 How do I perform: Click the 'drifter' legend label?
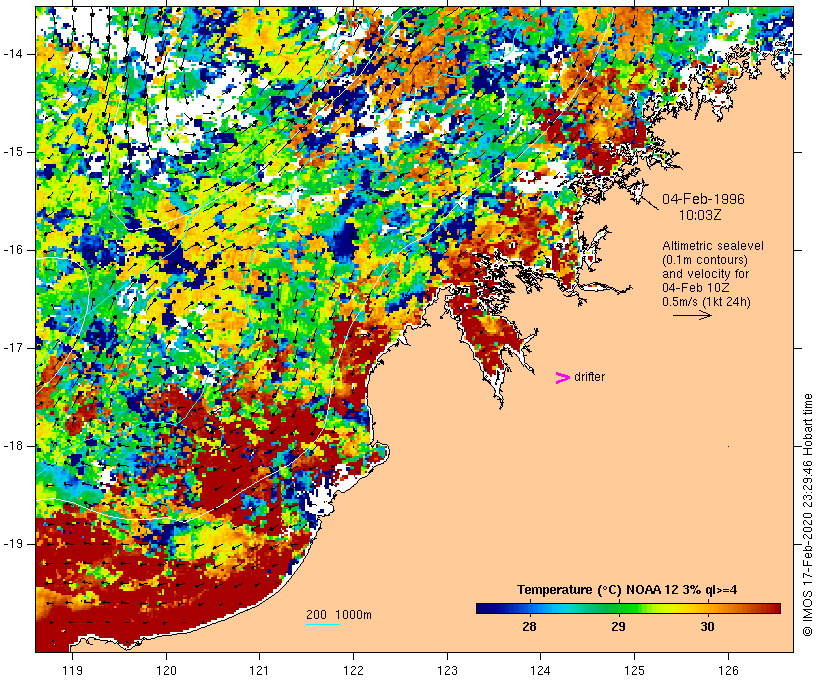pos(589,377)
